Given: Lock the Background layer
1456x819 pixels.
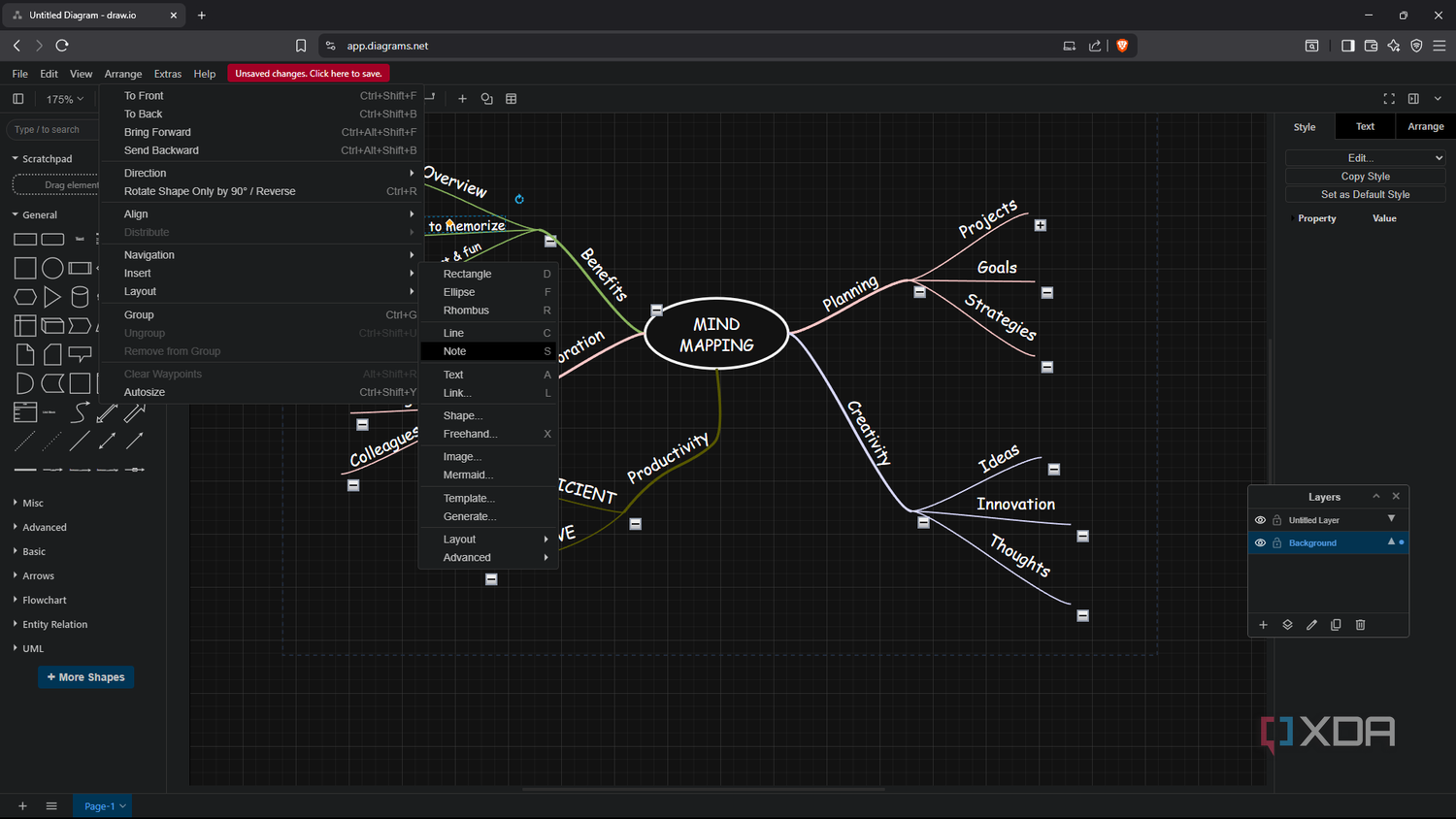Looking at the screenshot, I should [x=1277, y=542].
